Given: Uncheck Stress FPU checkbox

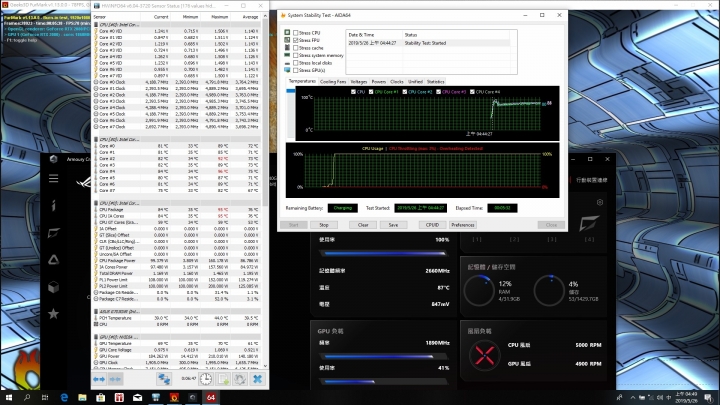Looking at the screenshot, I should coord(296,40).
